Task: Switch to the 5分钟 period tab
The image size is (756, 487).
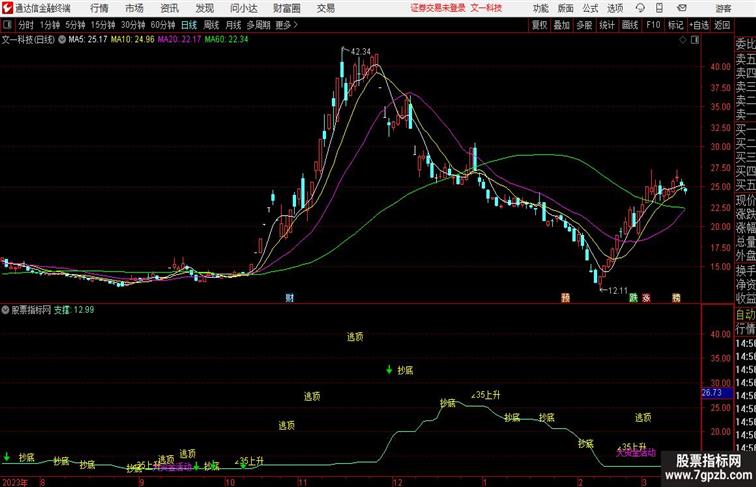Action: [x=75, y=25]
